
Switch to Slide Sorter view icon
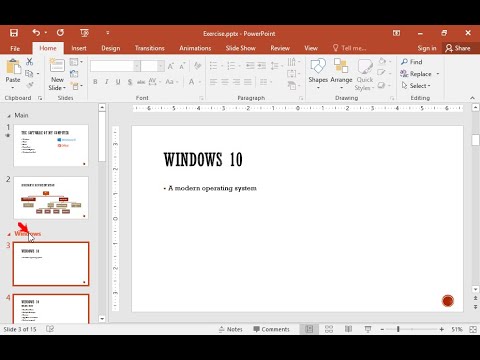point(329,329)
